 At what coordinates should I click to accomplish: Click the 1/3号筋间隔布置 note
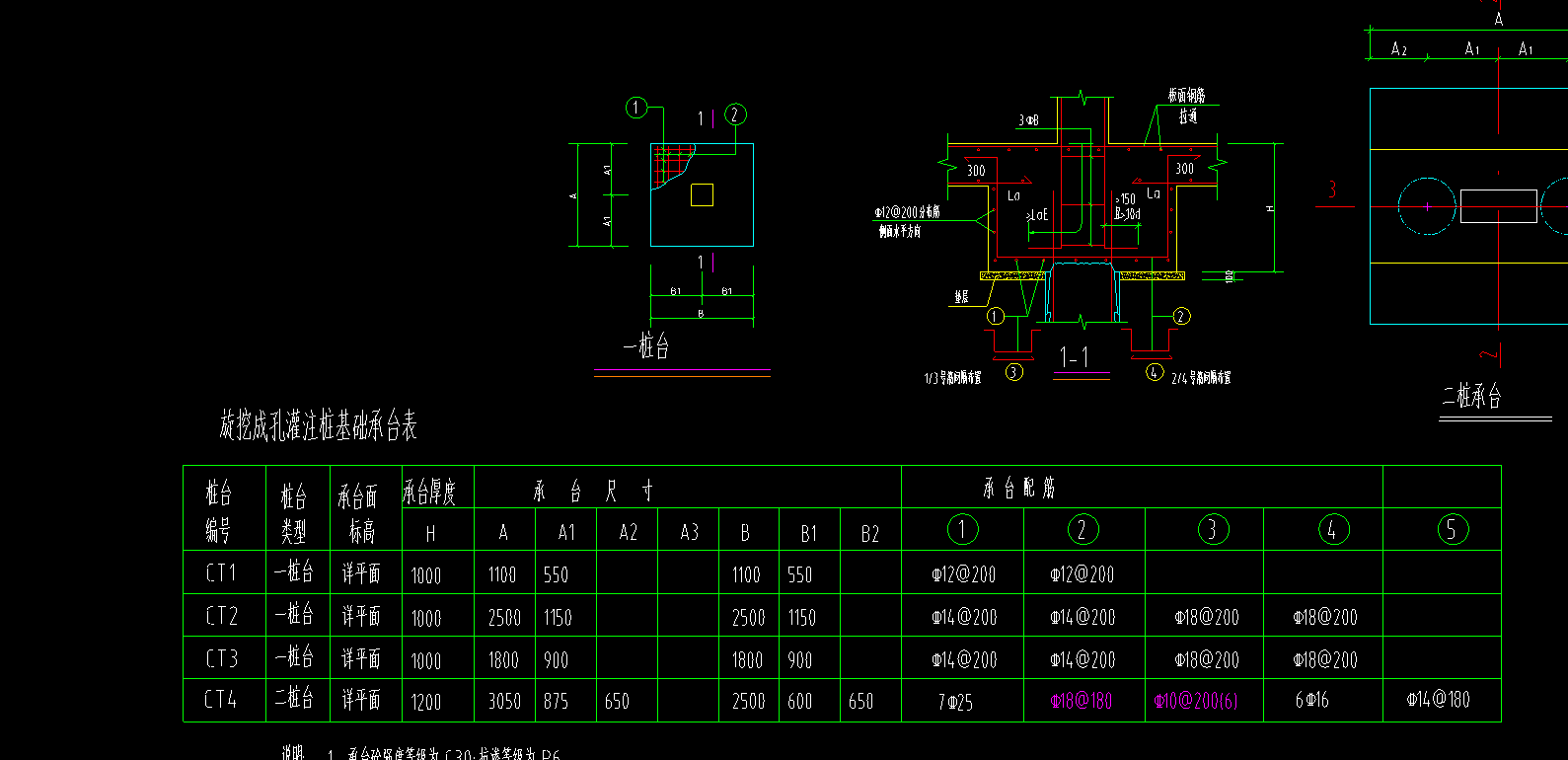coord(952,378)
